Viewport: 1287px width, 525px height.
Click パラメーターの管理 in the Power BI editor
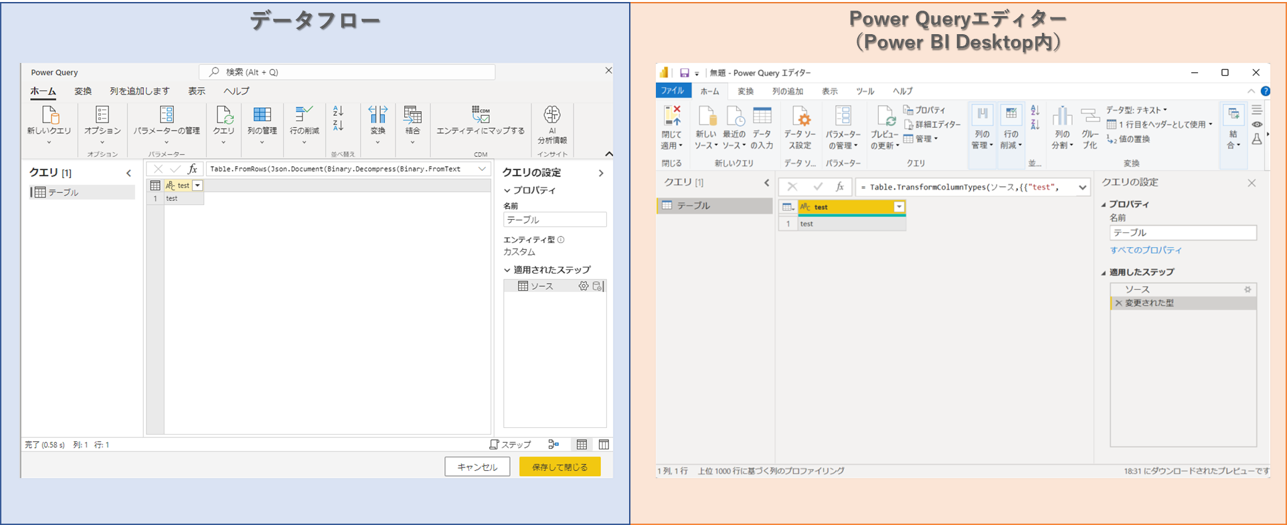(844, 128)
